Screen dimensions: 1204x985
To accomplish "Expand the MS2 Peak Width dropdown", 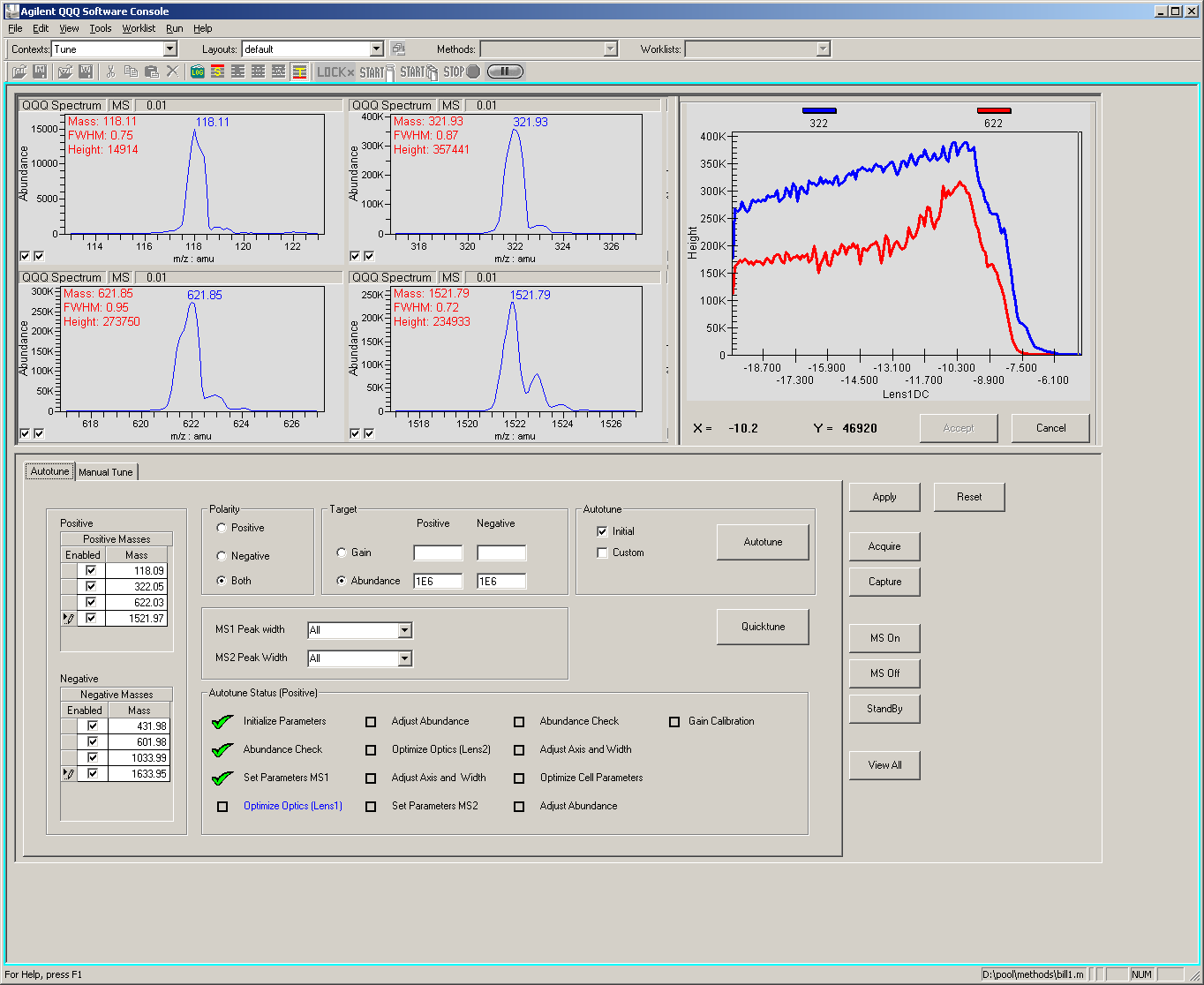I will pyautogui.click(x=405, y=658).
